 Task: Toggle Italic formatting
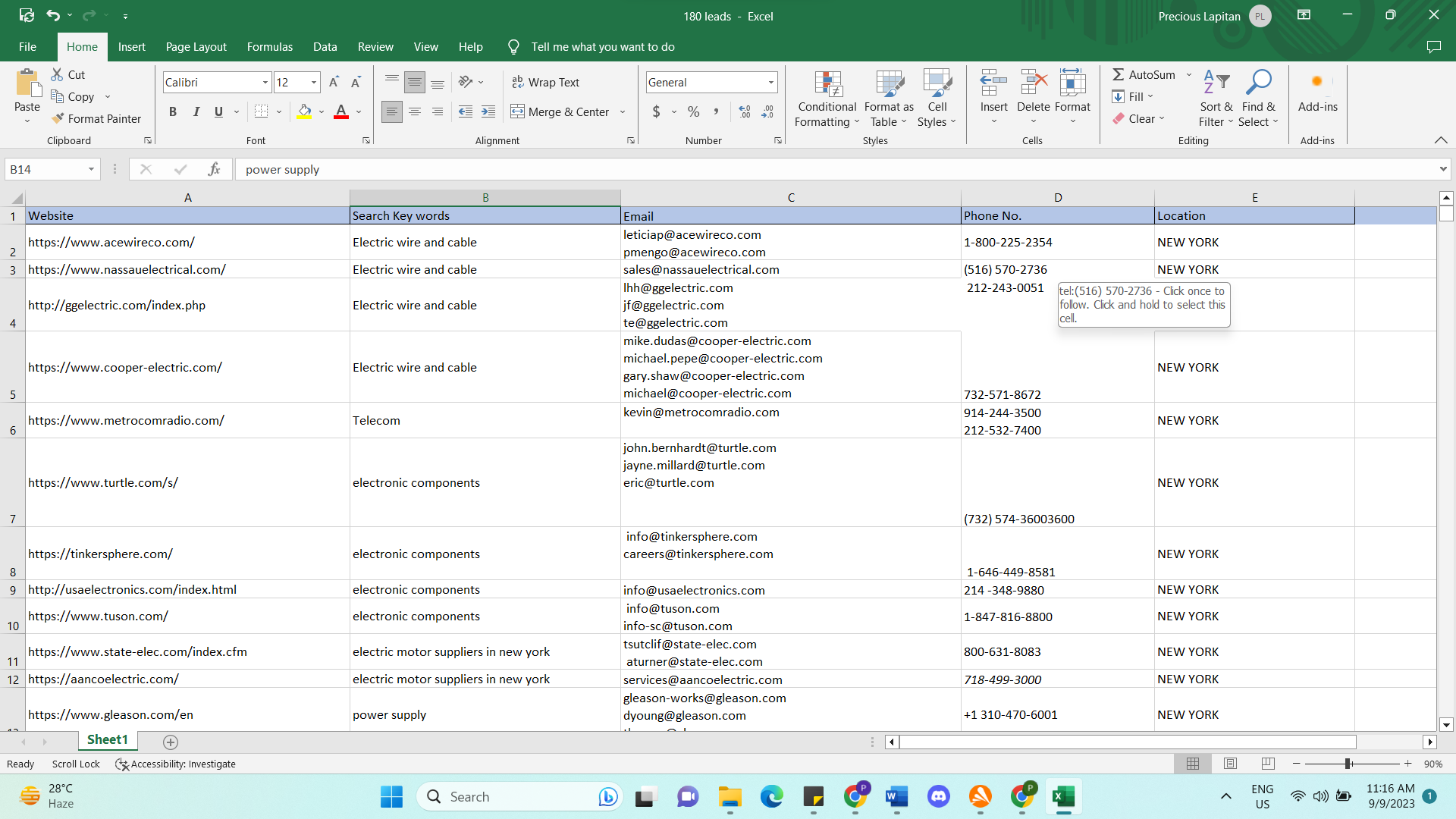click(196, 111)
